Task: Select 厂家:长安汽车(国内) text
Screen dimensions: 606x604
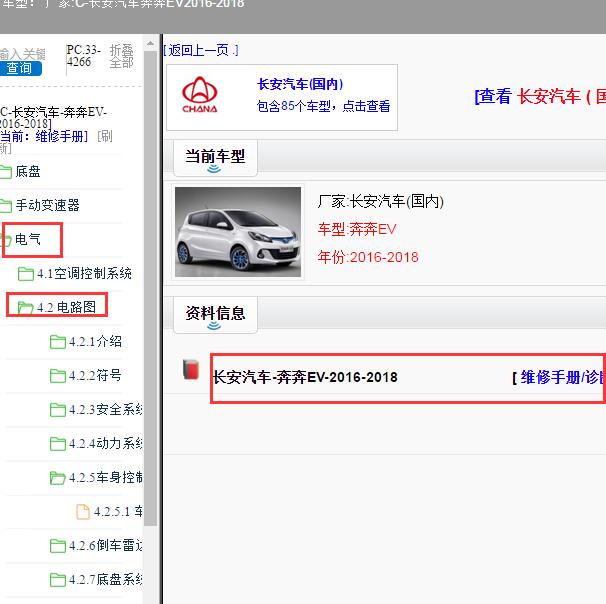Action: click(381, 201)
